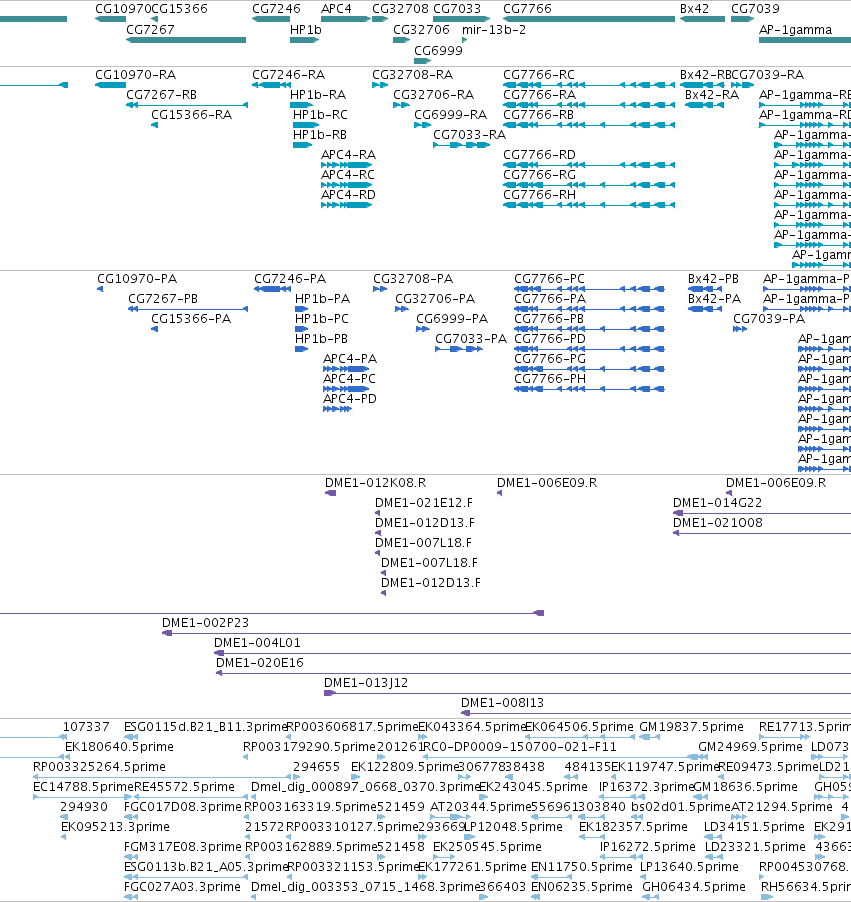The image size is (851, 902).
Task: Open the GH06434.5prime EST label
Action: pyautogui.click(x=694, y=887)
